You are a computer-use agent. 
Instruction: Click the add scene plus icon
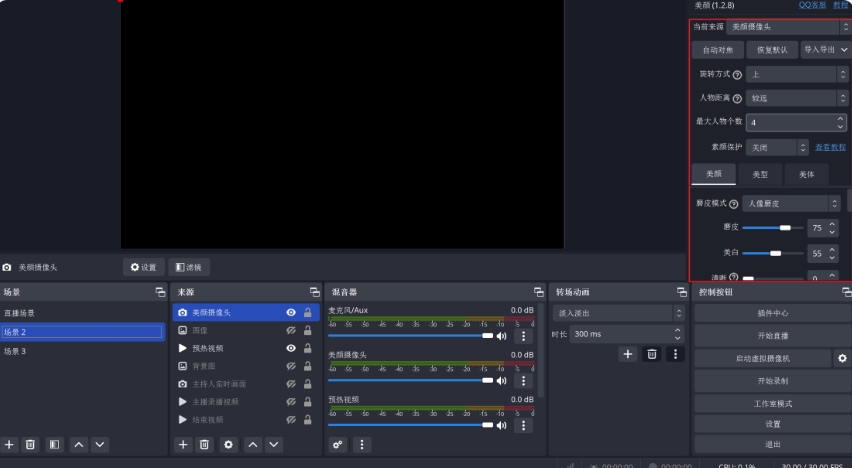pos(10,444)
